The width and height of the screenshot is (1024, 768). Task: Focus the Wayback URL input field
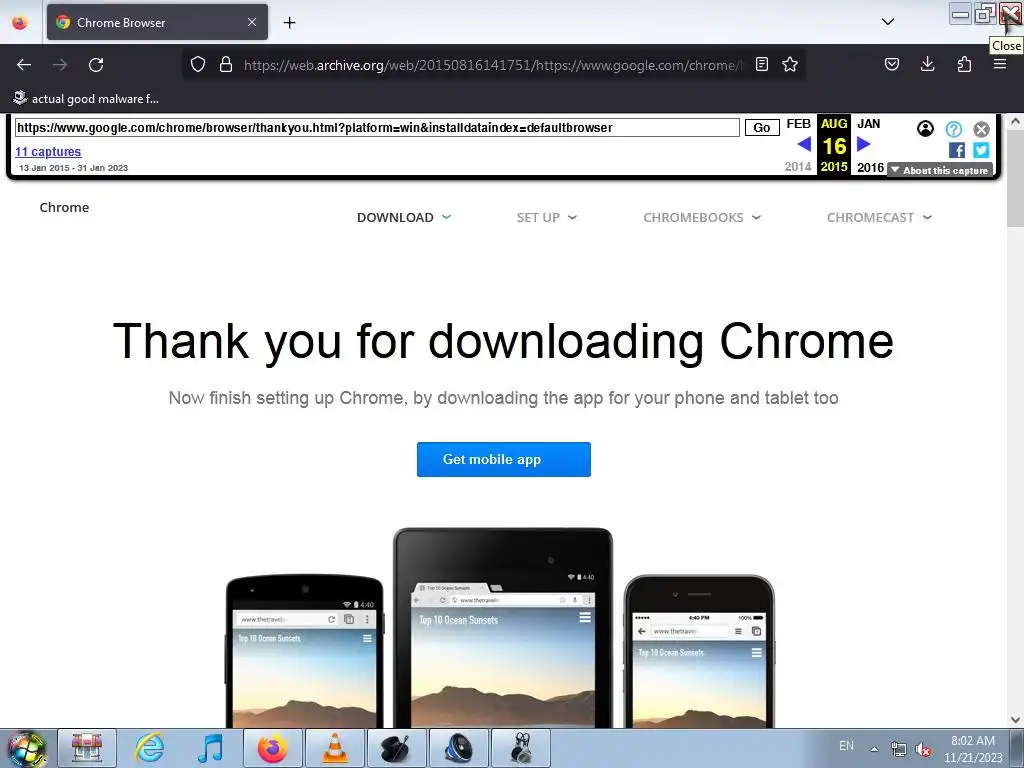click(377, 127)
